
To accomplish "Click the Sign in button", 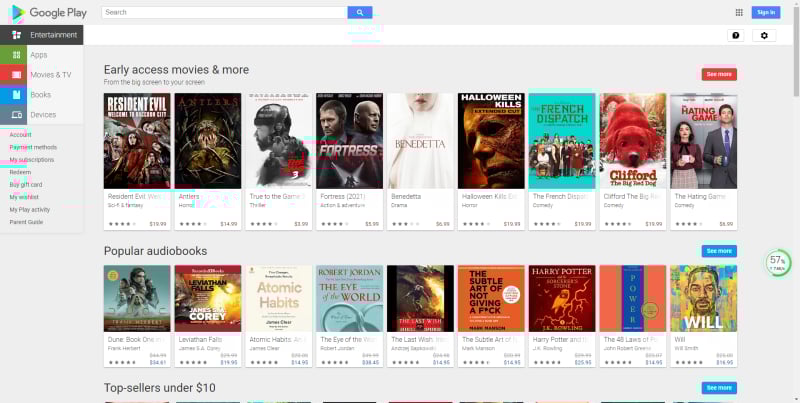I will pyautogui.click(x=765, y=12).
